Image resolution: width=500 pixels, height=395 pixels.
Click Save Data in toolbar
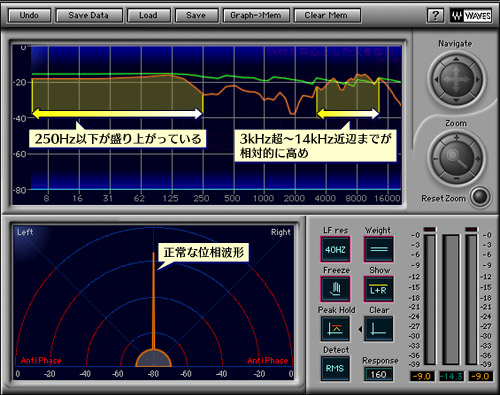89,16
